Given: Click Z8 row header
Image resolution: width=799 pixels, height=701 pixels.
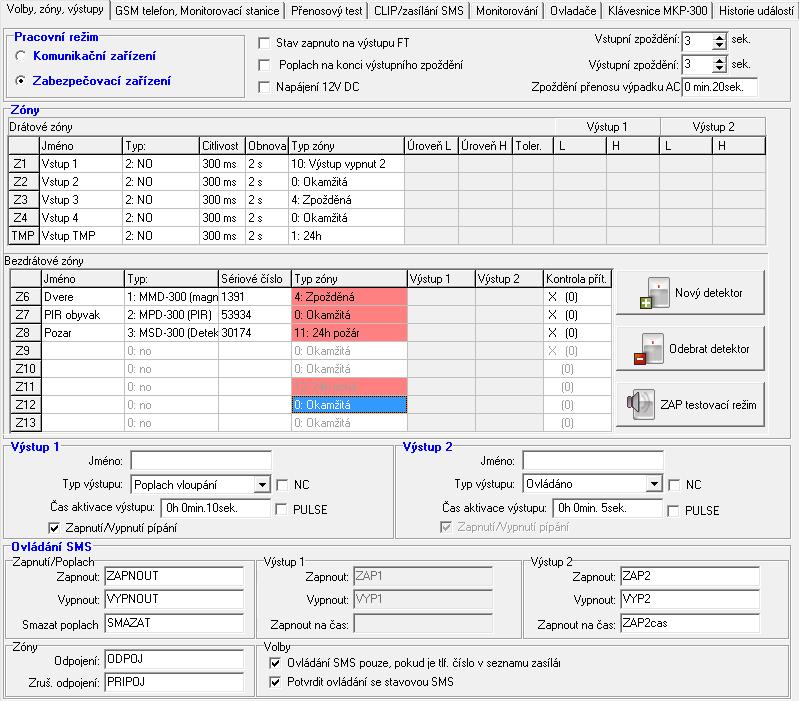Looking at the screenshot, I should [x=25, y=333].
